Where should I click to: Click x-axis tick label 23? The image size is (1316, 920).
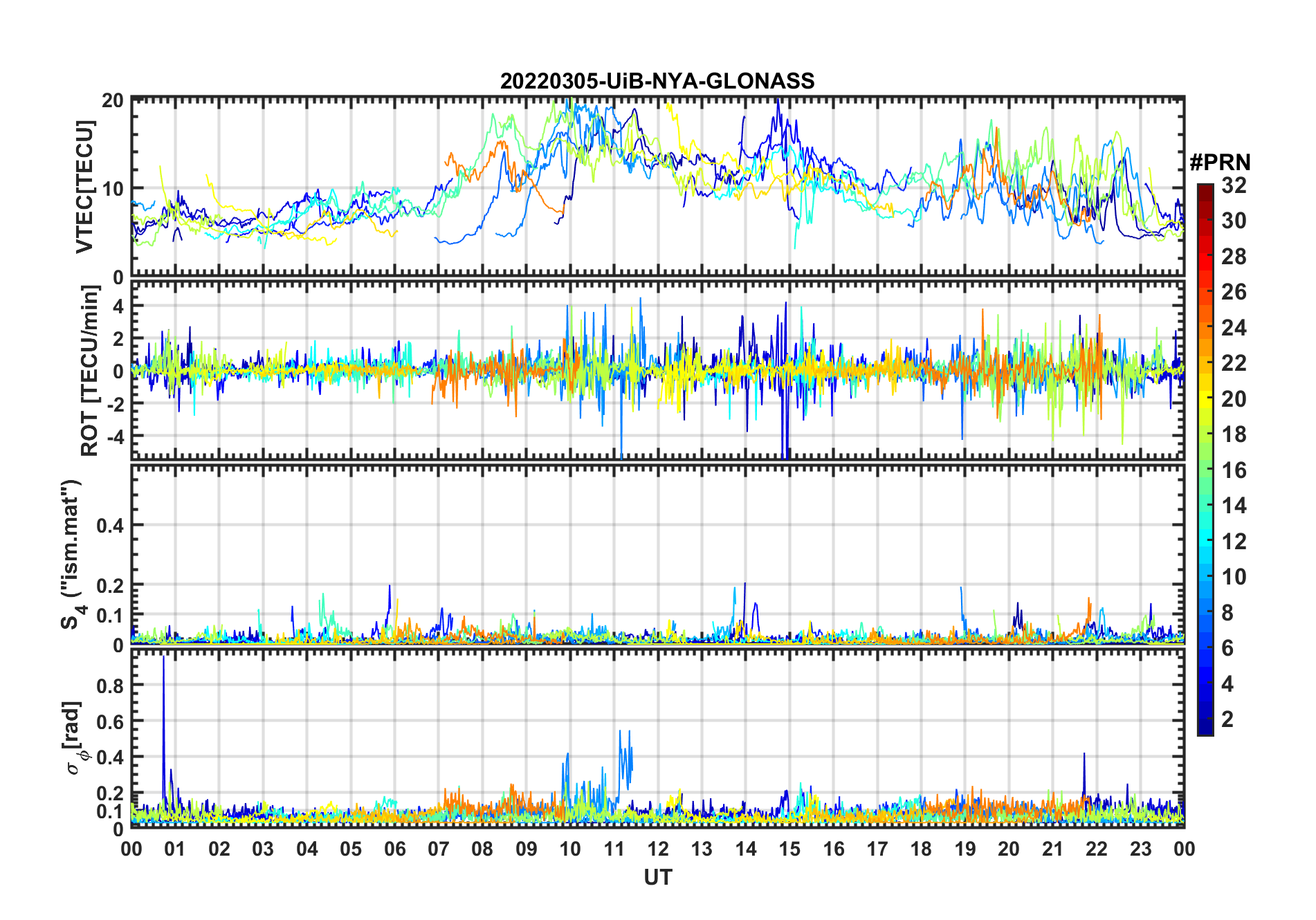(1140, 849)
